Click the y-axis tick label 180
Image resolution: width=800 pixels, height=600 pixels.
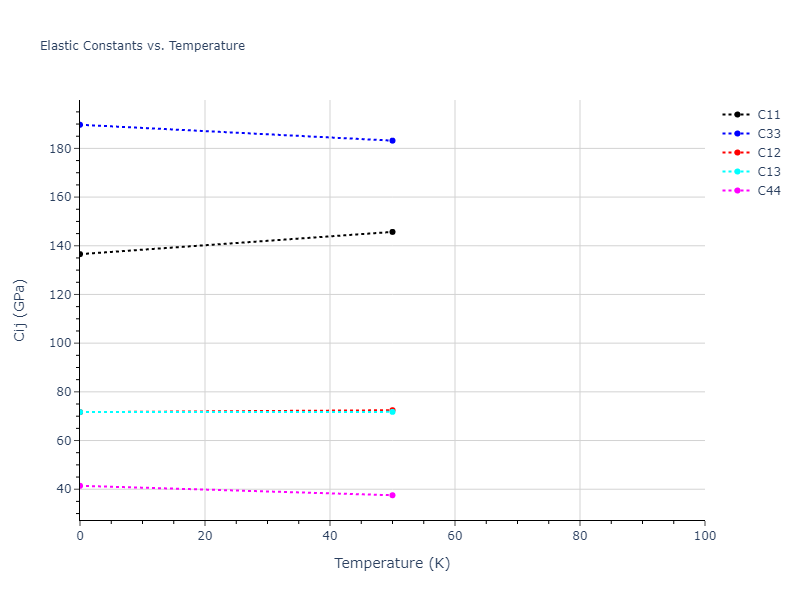[x=59, y=148]
